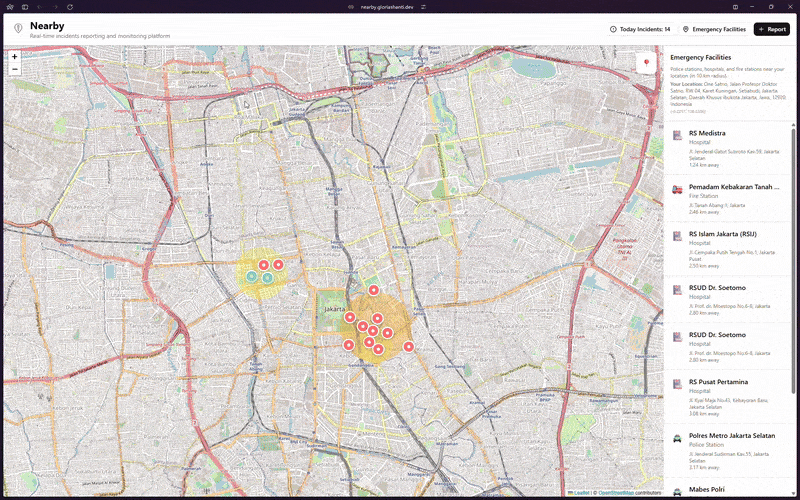800x500 pixels.
Task: Click the '3.08 km away' distance text
Action: [704, 414]
